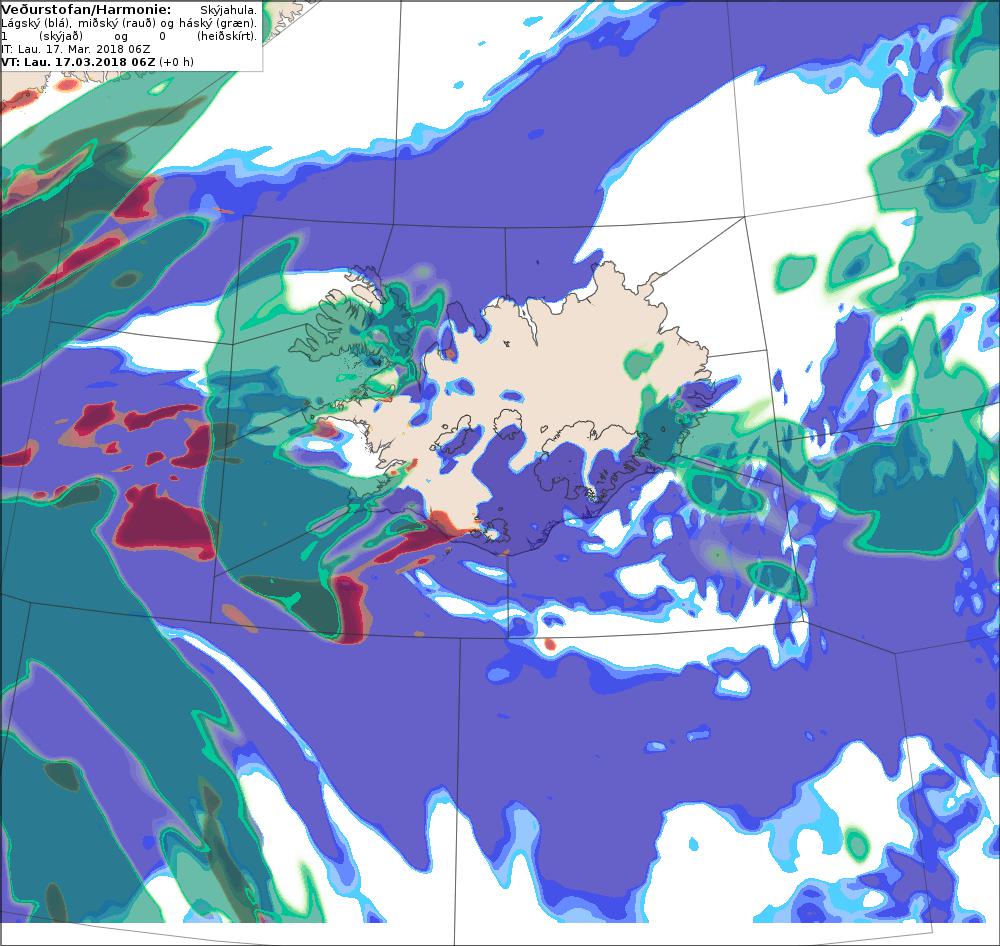This screenshot has width=1000, height=946.
Task: Click the 'VT: Lau. 17.03.2018 06Z' valid time
Action: pos(78,63)
